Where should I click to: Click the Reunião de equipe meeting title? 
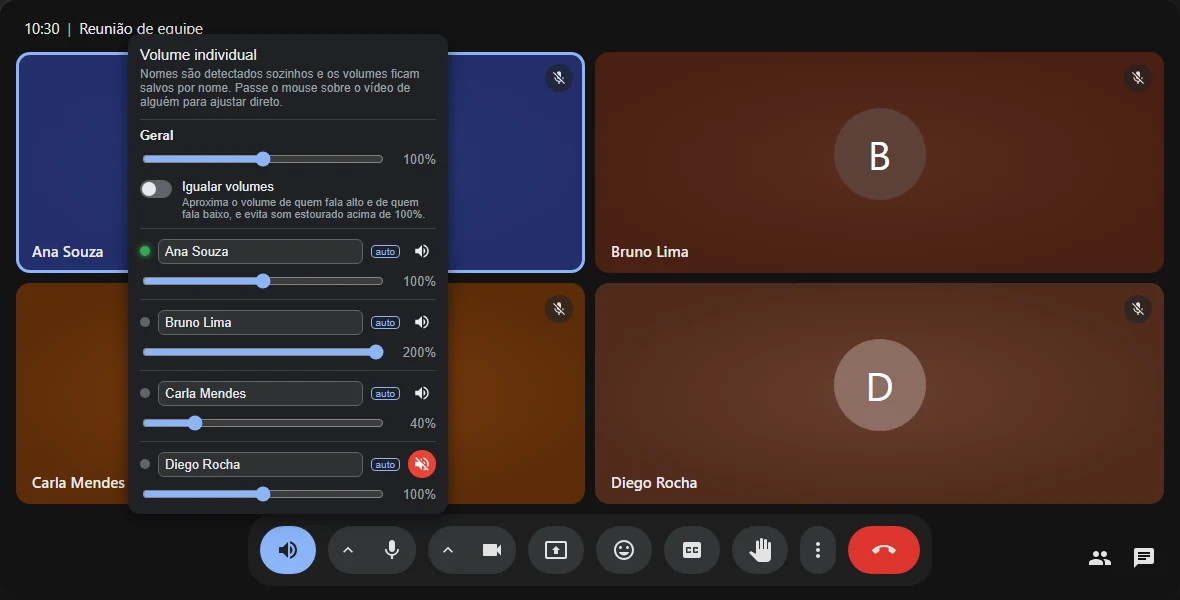click(141, 29)
